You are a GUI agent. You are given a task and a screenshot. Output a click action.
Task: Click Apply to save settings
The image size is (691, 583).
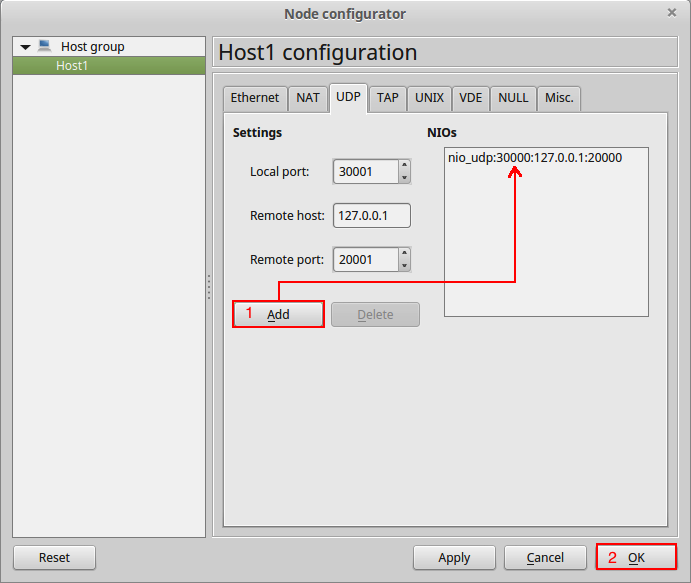coord(454,558)
